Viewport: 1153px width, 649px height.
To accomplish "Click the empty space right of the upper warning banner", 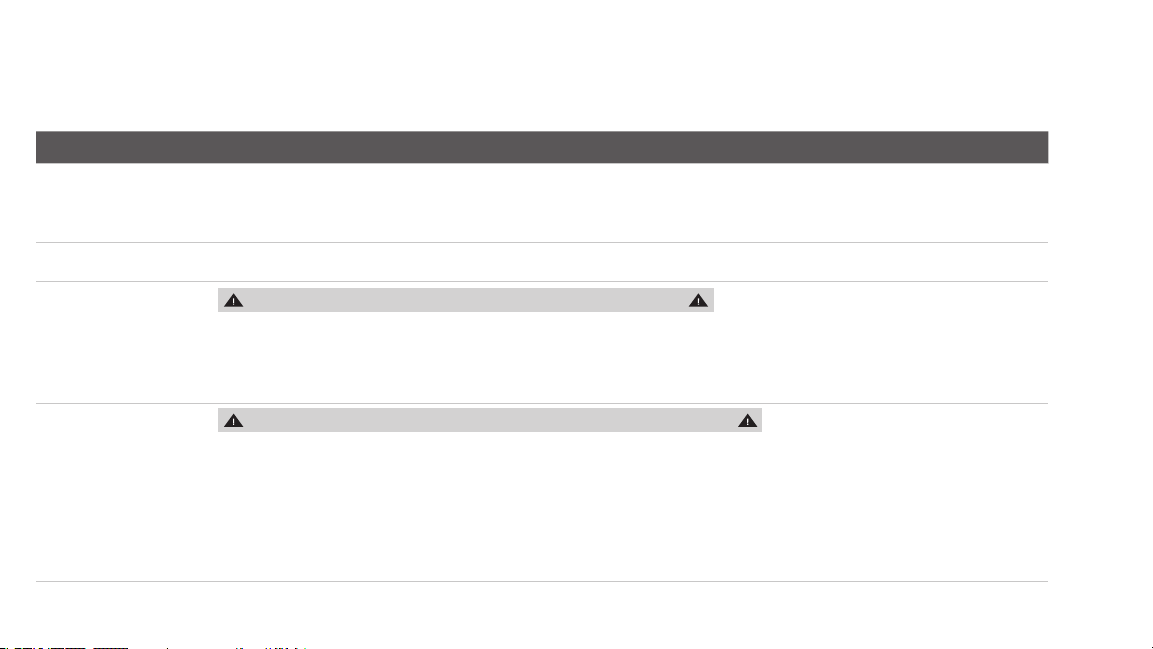I will (x=881, y=300).
